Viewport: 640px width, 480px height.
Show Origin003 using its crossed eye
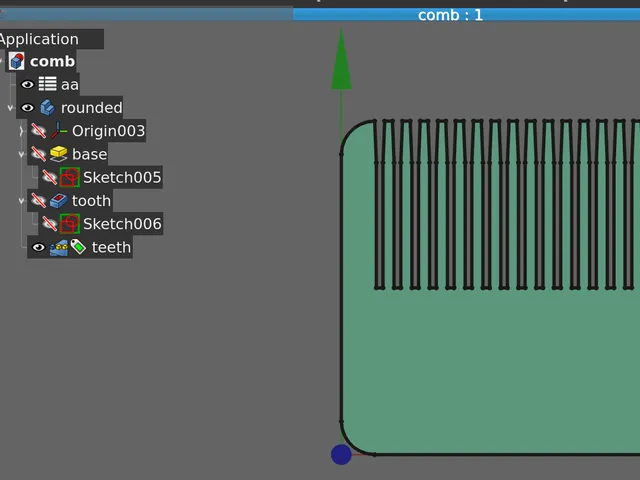click(38, 131)
